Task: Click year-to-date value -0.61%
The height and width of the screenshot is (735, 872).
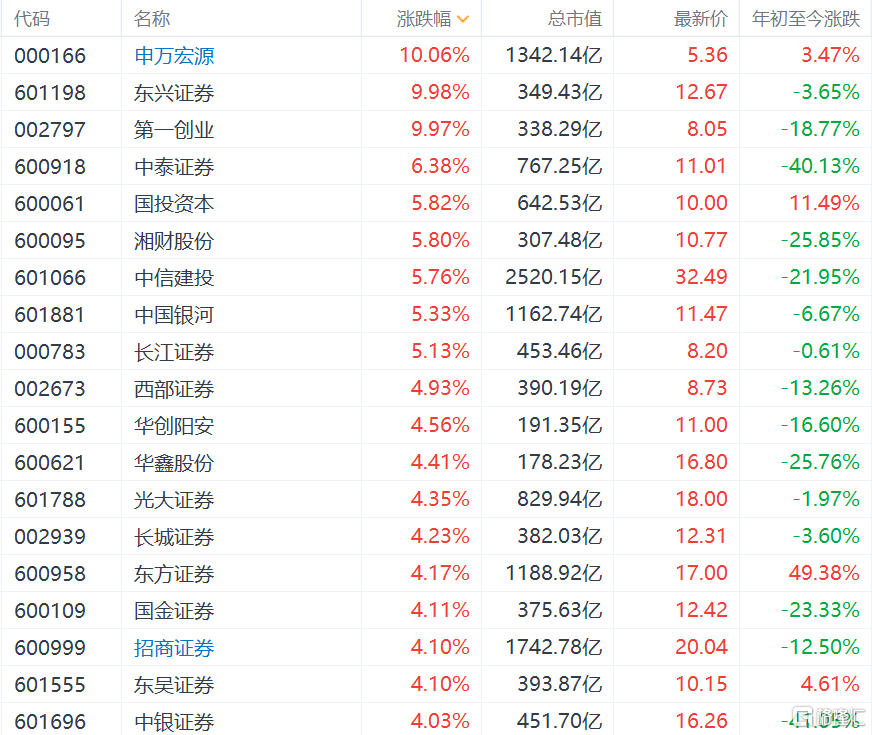Action: [826, 351]
